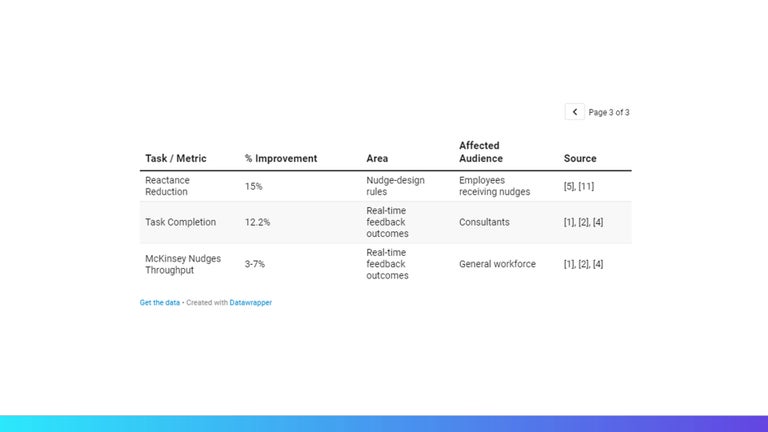Image resolution: width=768 pixels, height=432 pixels.
Task: Click the % Improvement column header
Action: pos(281,158)
